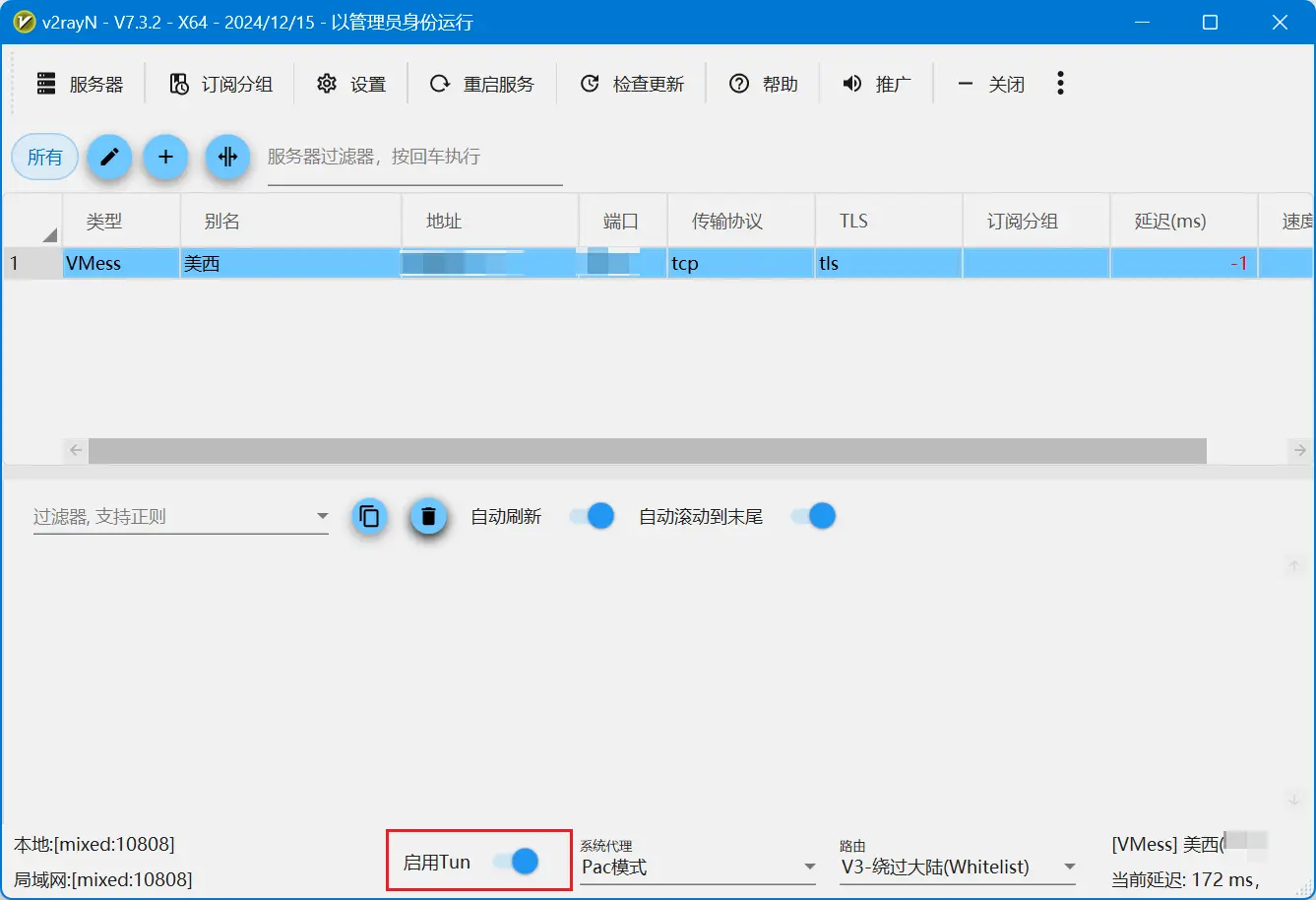Click the tcp transport cell

point(741,264)
